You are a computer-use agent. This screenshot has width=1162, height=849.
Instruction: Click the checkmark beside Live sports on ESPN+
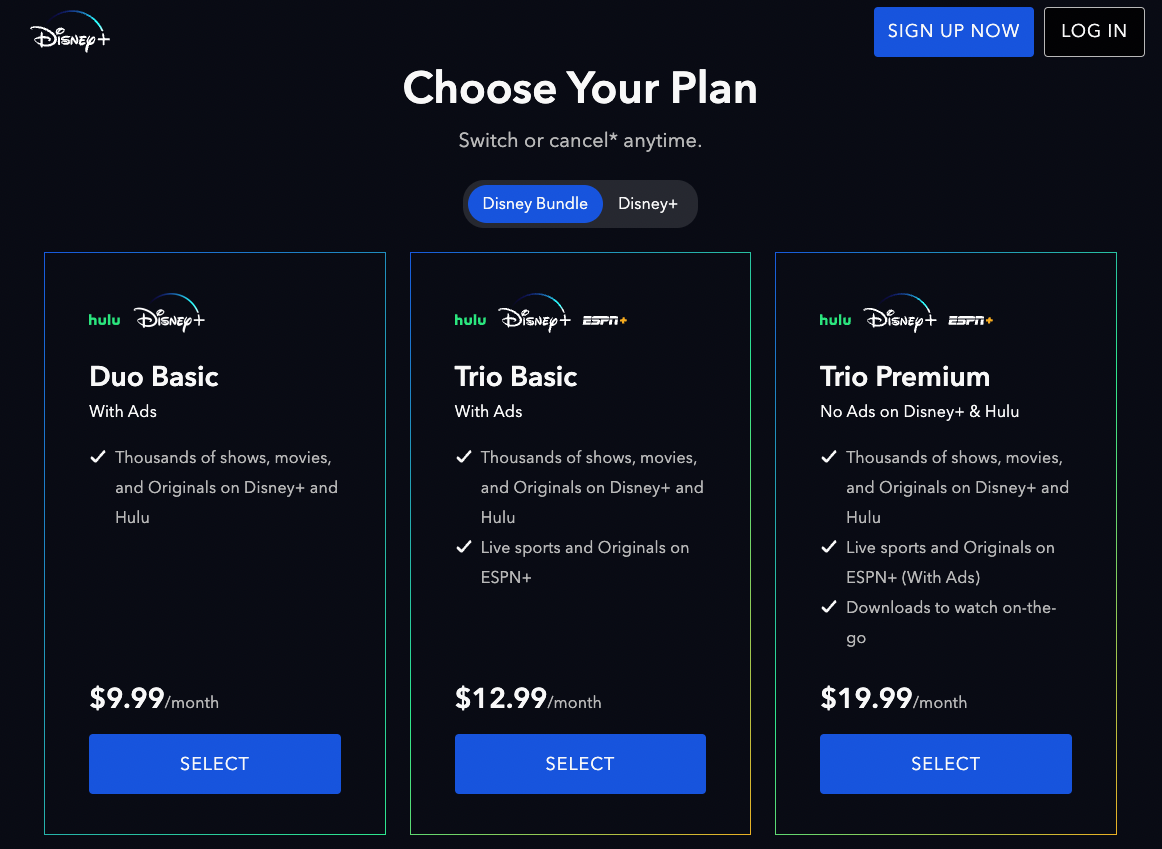(x=464, y=547)
